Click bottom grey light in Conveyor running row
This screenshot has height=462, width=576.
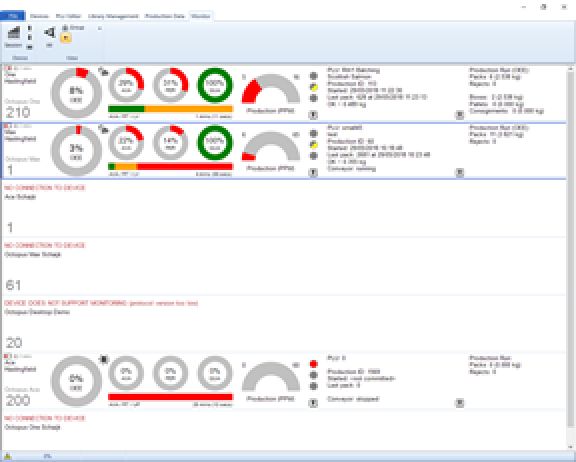tap(313, 156)
